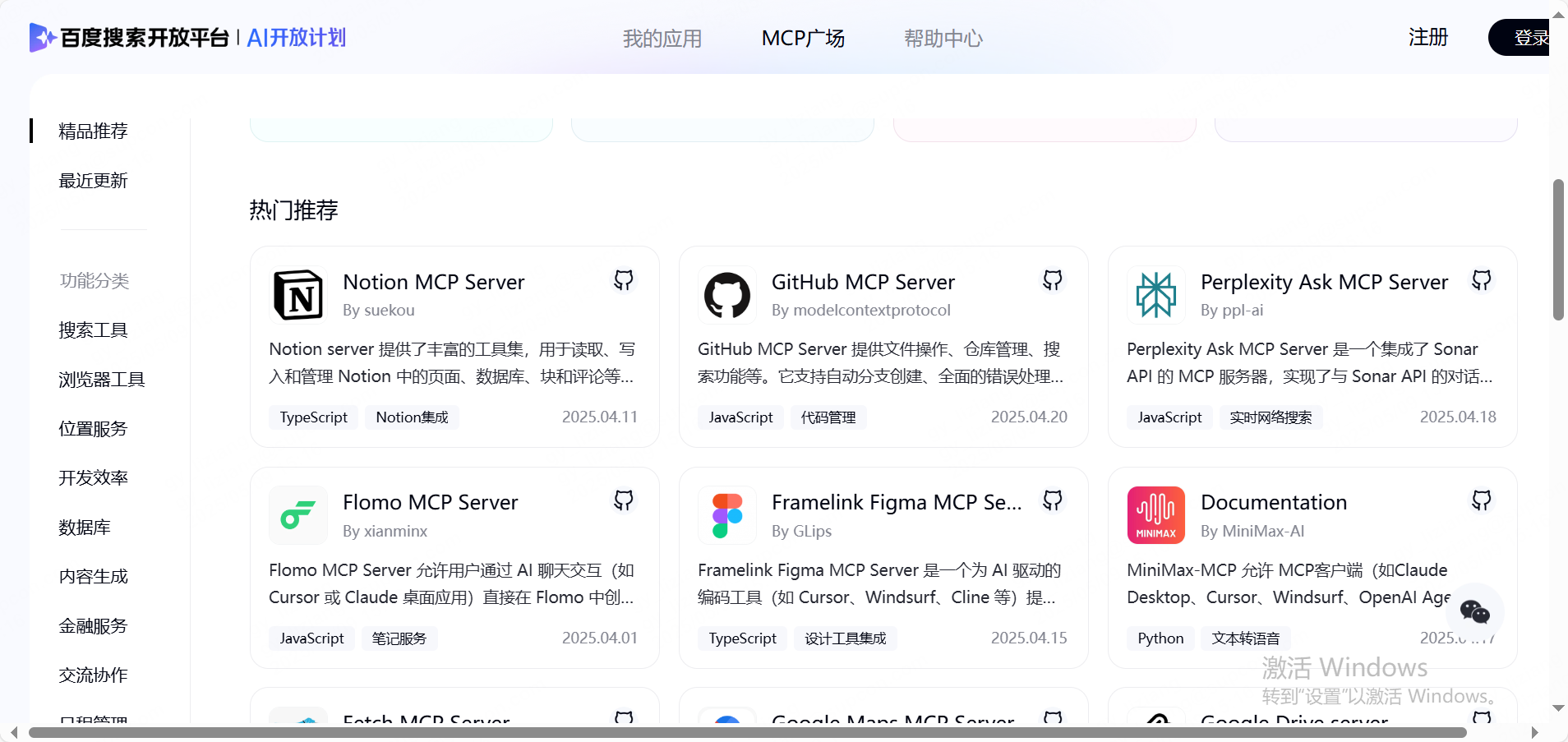Click the 登录 button
The width and height of the screenshot is (1568, 742).
tap(1520, 38)
